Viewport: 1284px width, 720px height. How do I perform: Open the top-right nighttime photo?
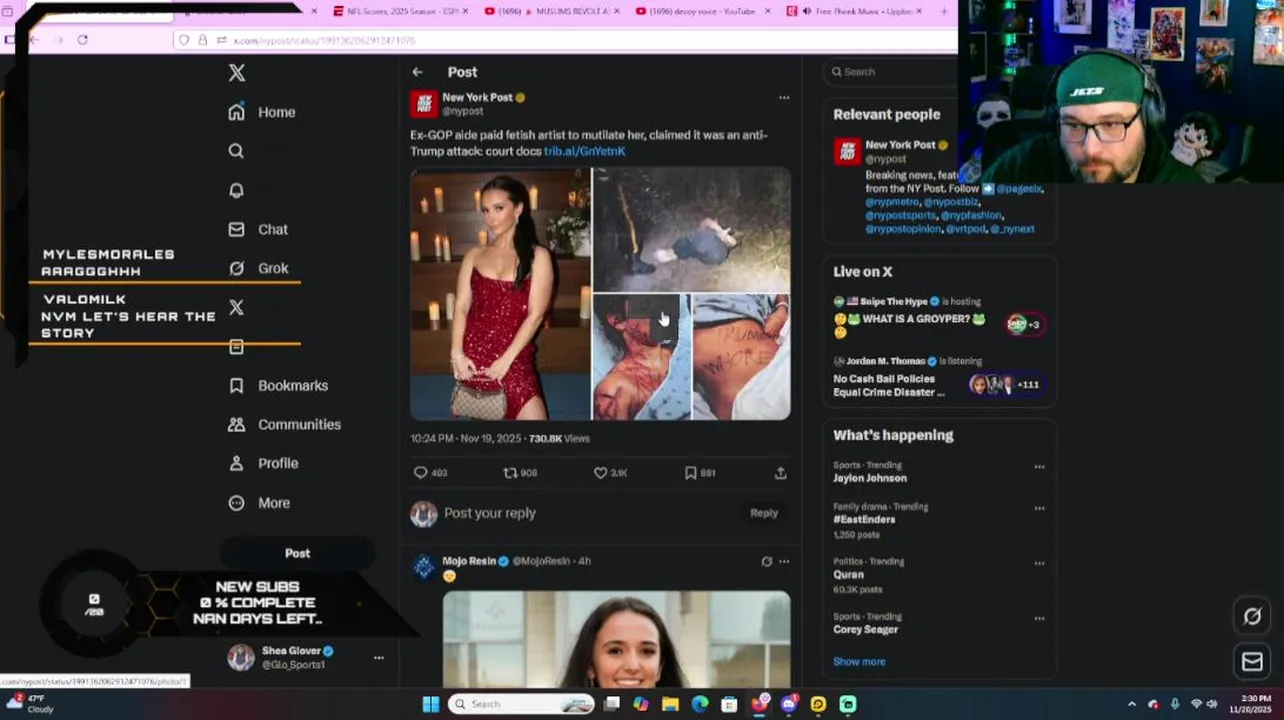tap(692, 229)
